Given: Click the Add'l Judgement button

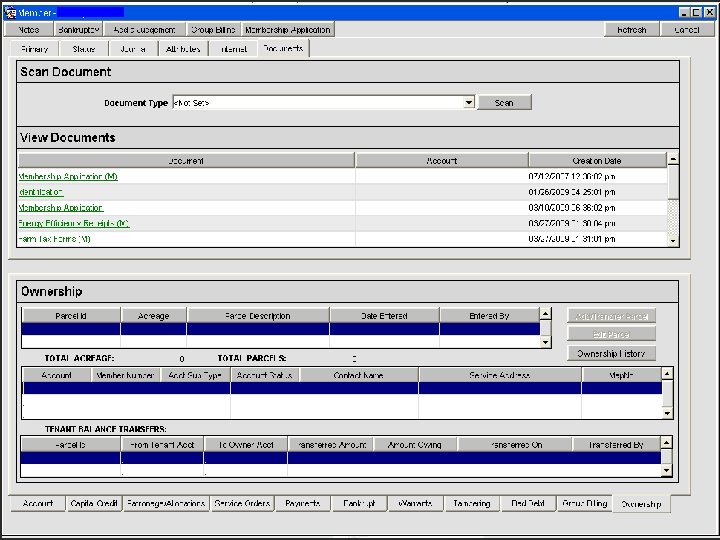Looking at the screenshot, I should [144, 30].
